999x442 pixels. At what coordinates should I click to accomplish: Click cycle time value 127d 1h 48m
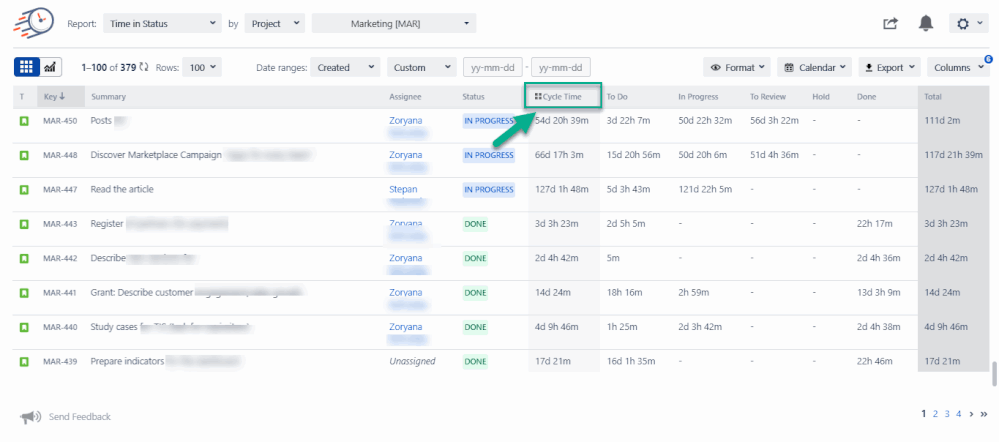click(x=561, y=189)
